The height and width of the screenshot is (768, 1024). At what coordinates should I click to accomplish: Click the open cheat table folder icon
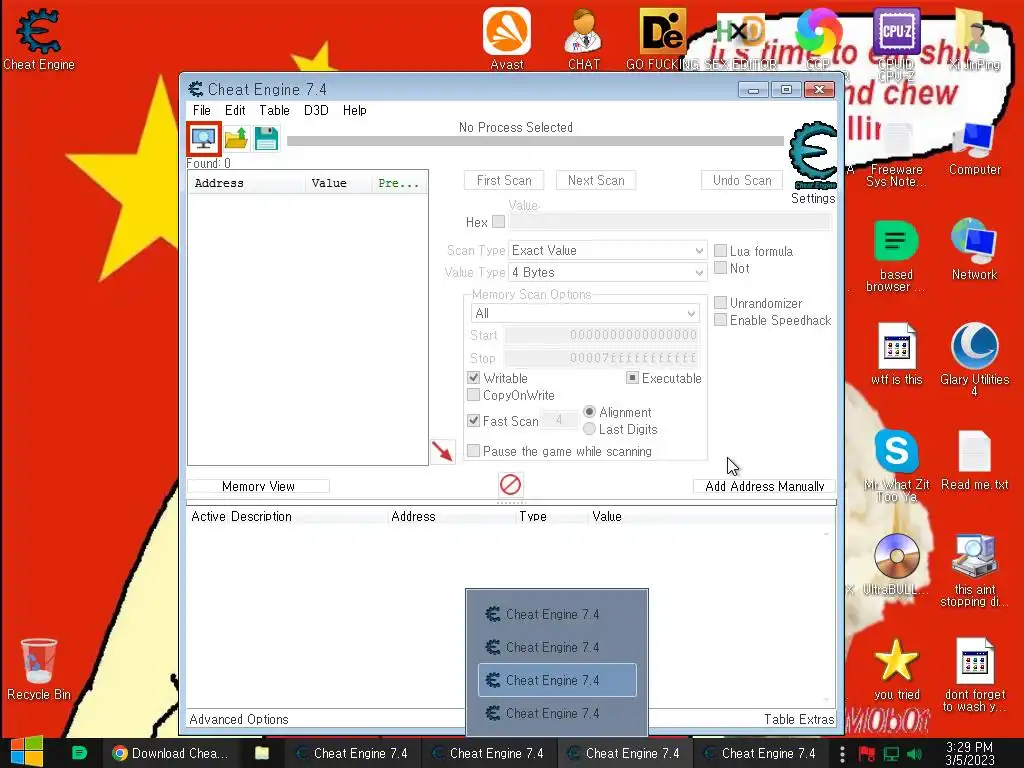[236, 138]
